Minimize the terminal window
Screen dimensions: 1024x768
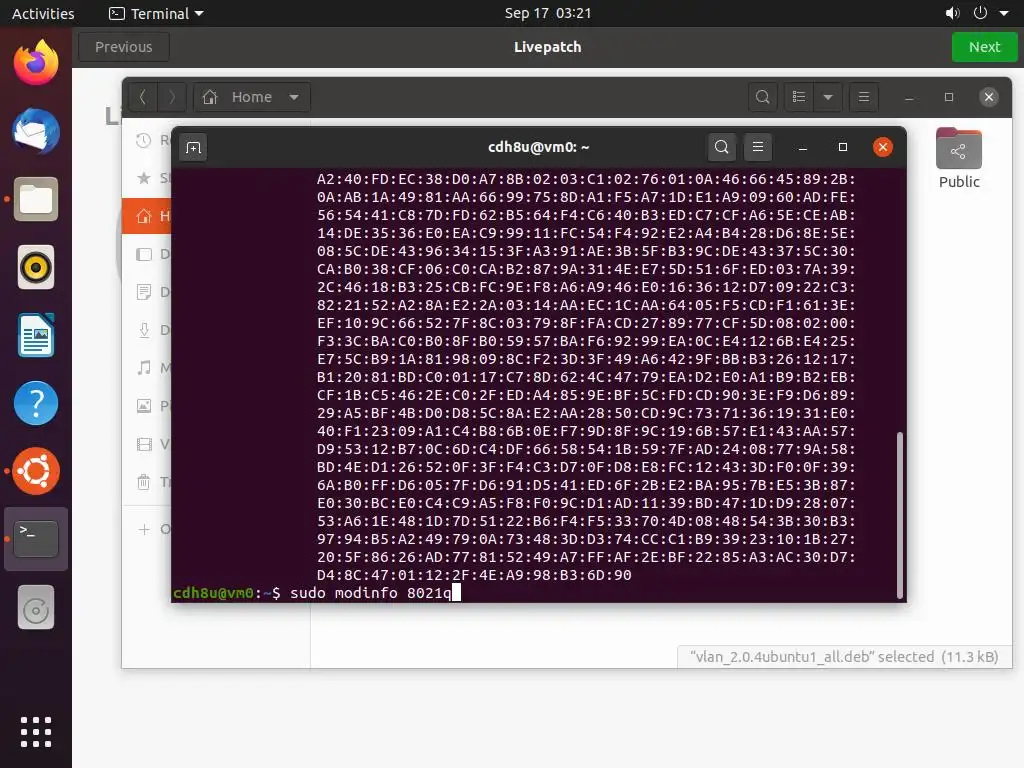click(803, 148)
